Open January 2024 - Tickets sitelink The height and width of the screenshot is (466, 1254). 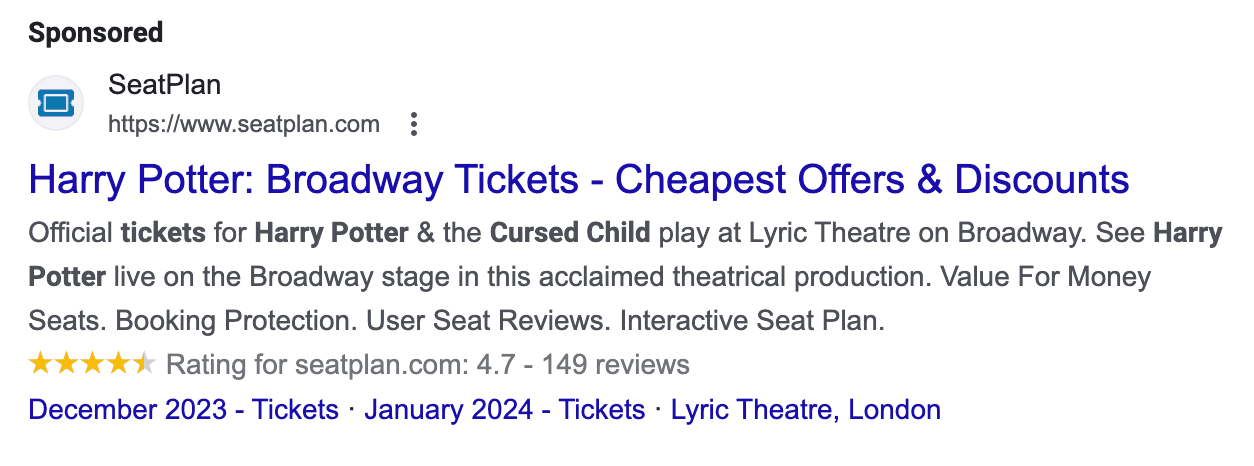click(505, 410)
